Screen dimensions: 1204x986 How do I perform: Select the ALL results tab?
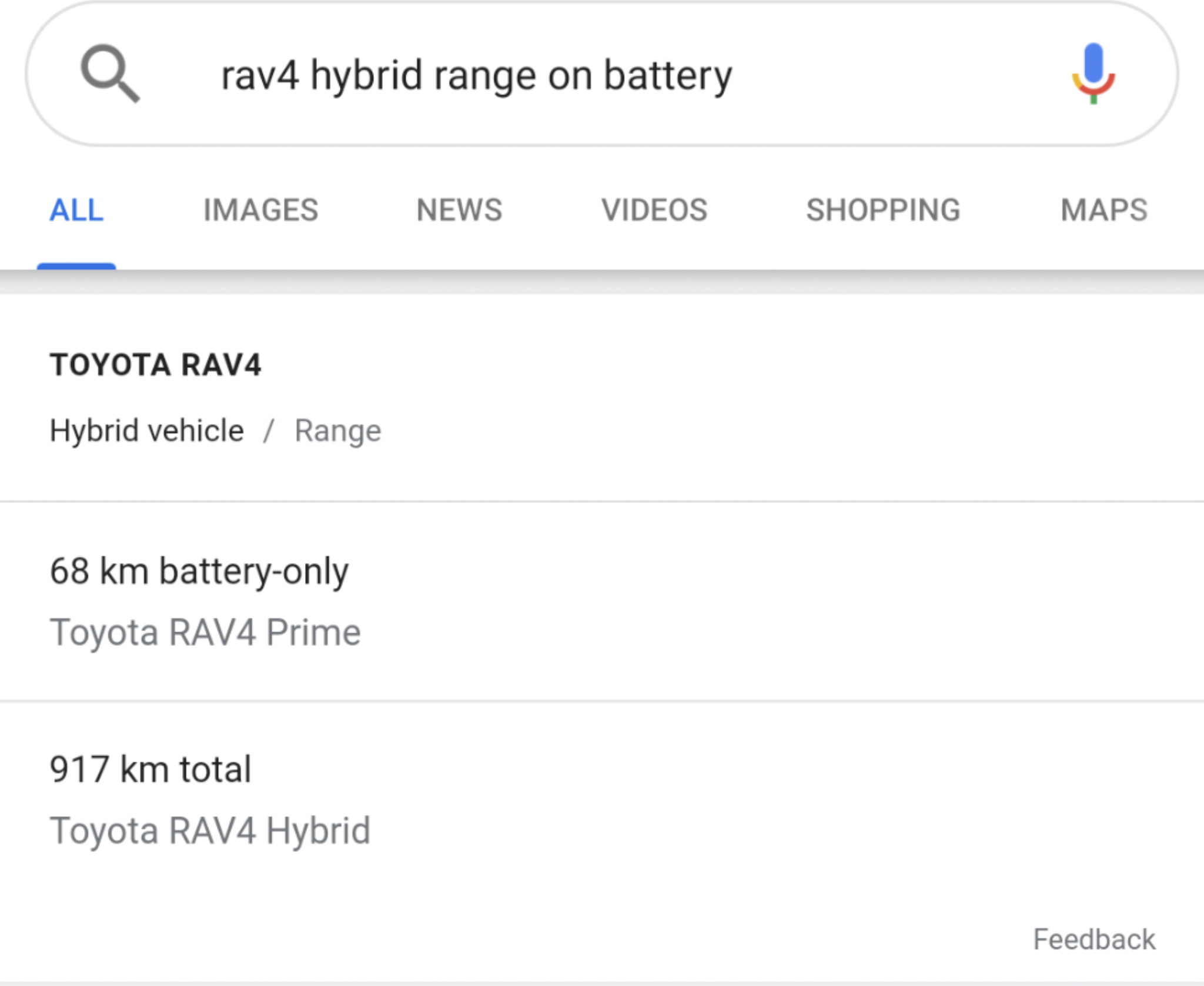(76, 210)
